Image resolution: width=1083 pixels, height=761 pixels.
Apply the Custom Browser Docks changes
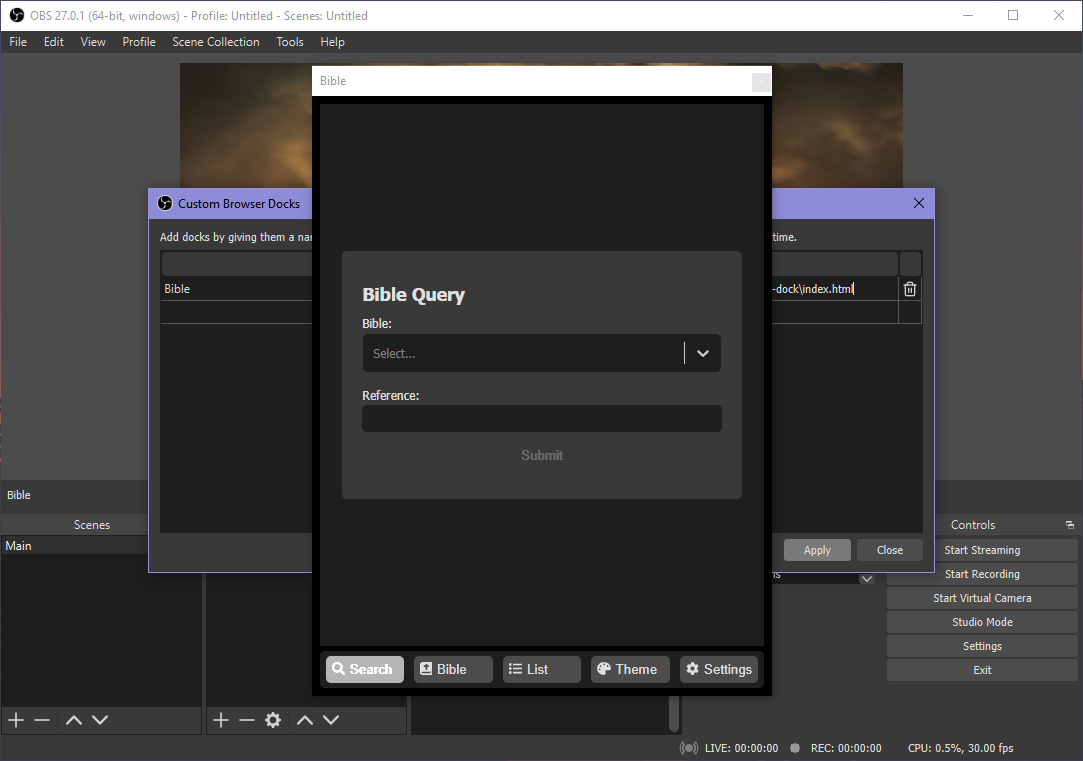pyautogui.click(x=817, y=549)
